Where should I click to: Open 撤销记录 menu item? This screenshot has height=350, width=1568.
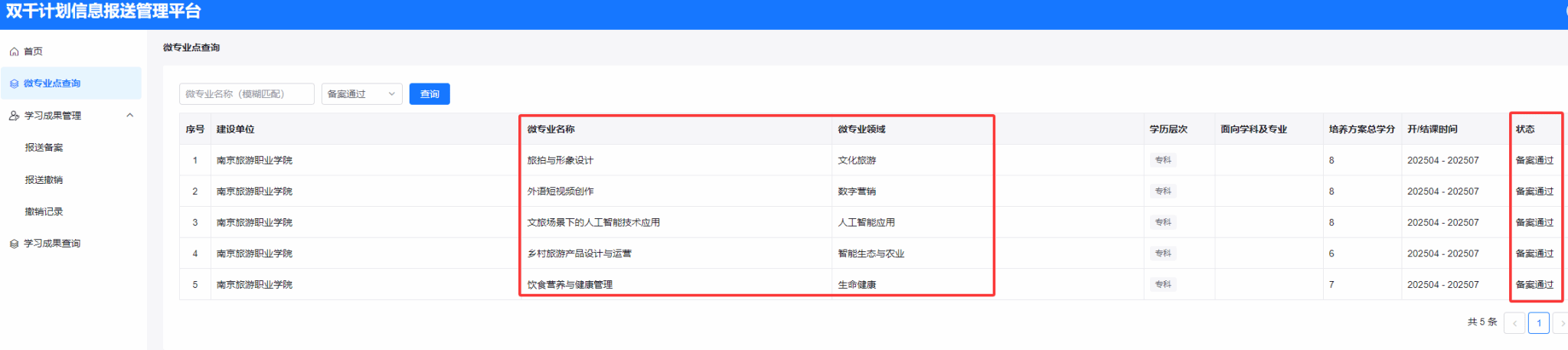tap(44, 212)
